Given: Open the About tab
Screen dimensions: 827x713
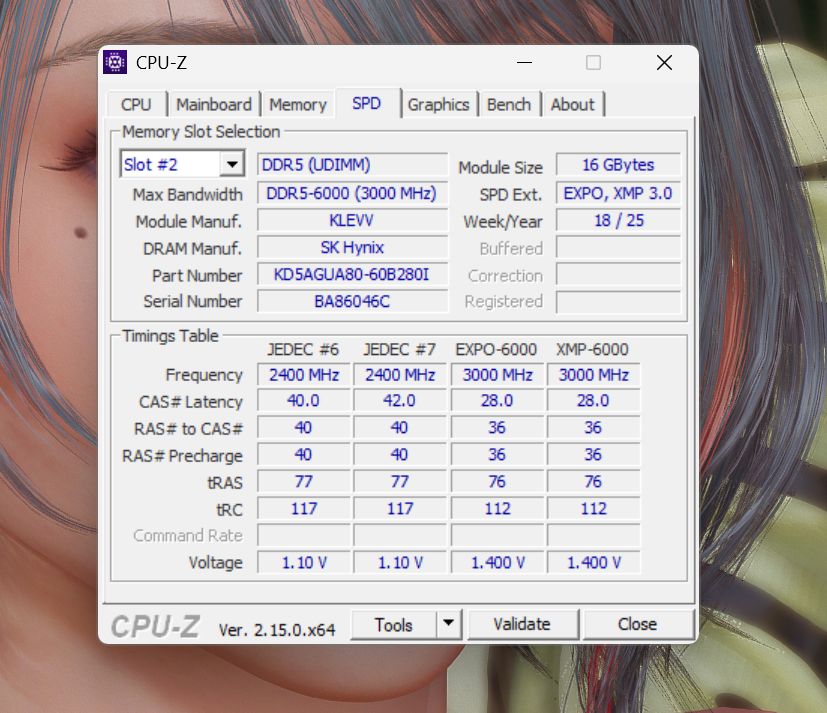Looking at the screenshot, I should (x=572, y=104).
